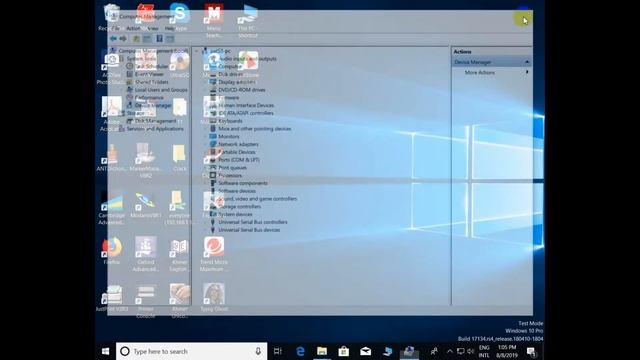Select Universal Serial Bus devices
Image resolution: width=640 pixels, height=360 pixels.
click(x=249, y=229)
